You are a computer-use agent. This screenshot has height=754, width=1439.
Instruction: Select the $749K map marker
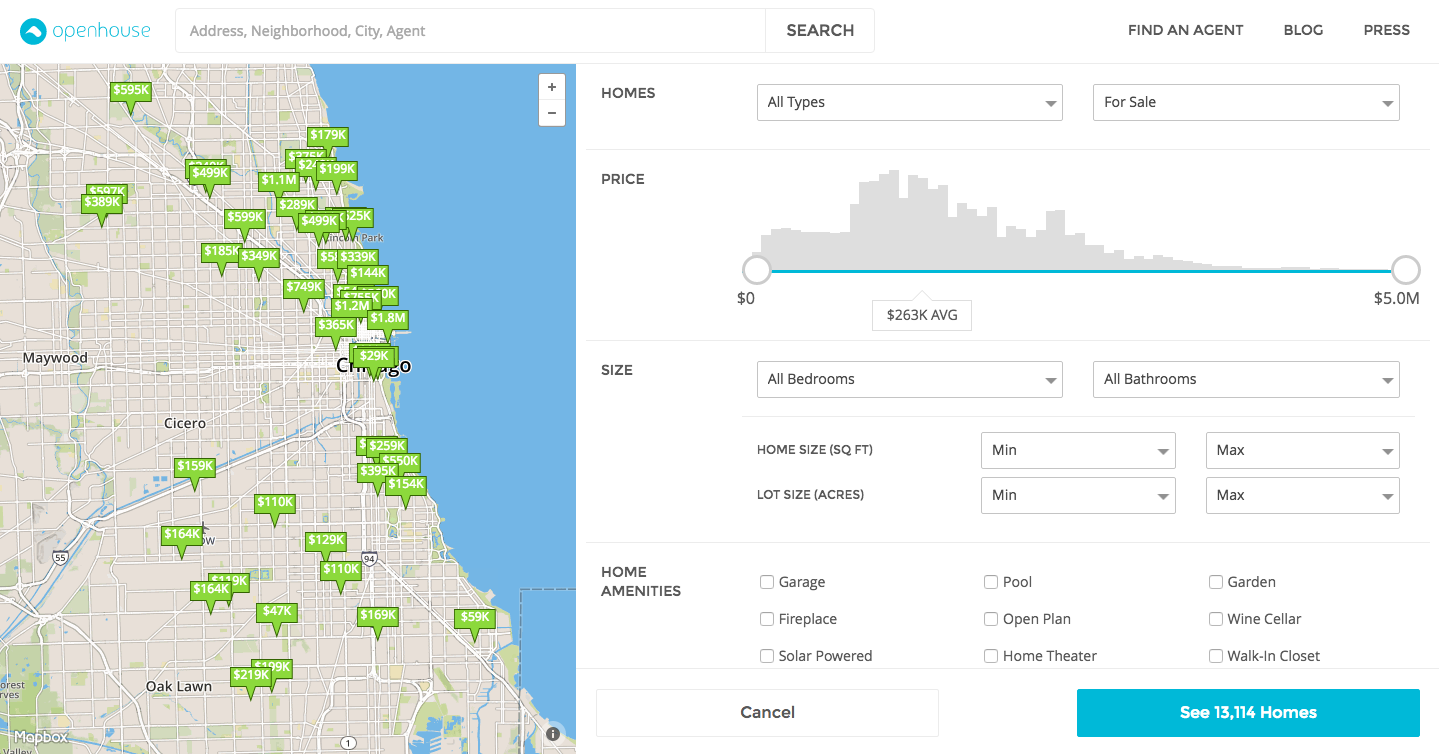304,287
